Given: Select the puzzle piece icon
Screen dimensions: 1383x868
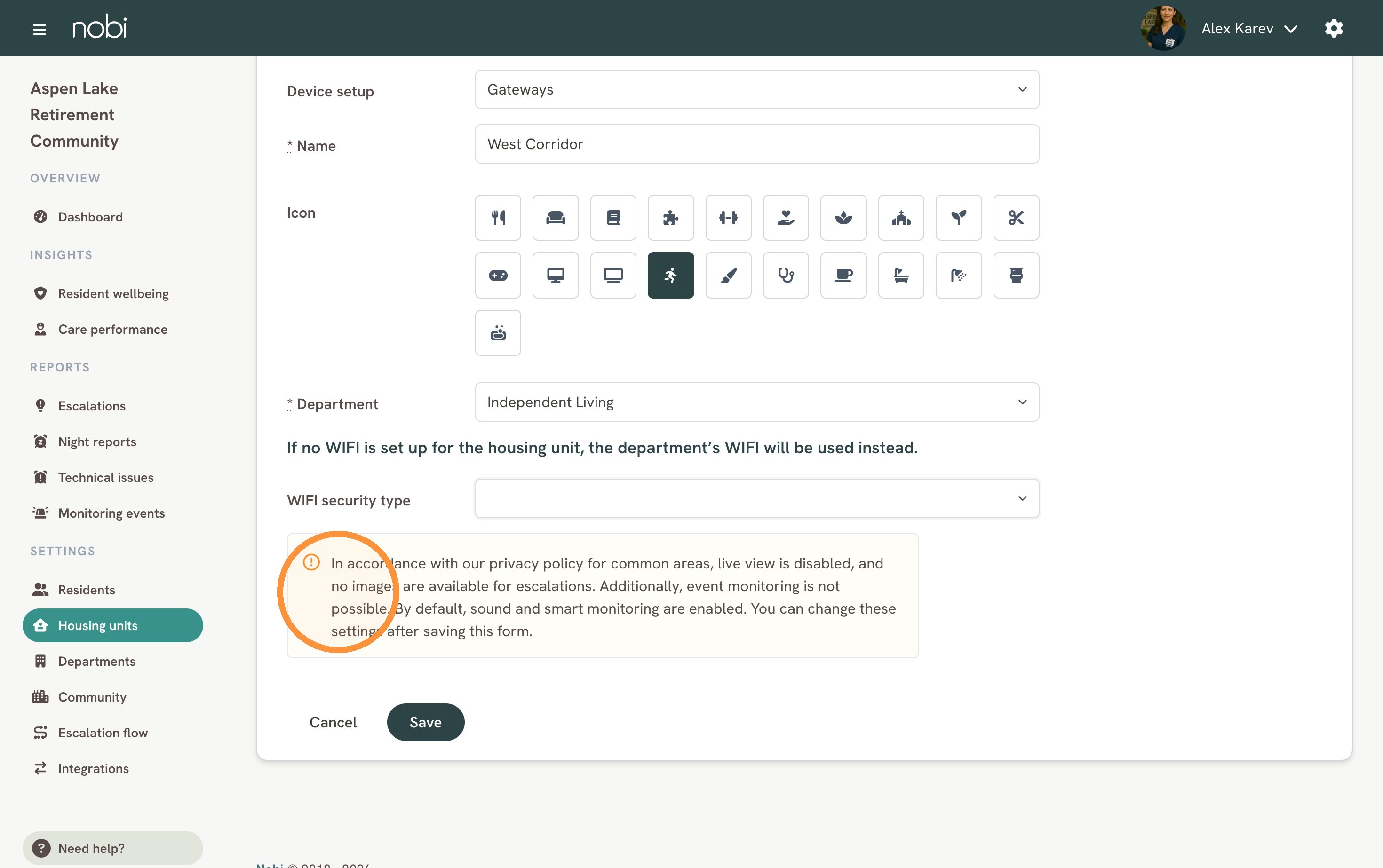Looking at the screenshot, I should pyautogui.click(x=671, y=218).
